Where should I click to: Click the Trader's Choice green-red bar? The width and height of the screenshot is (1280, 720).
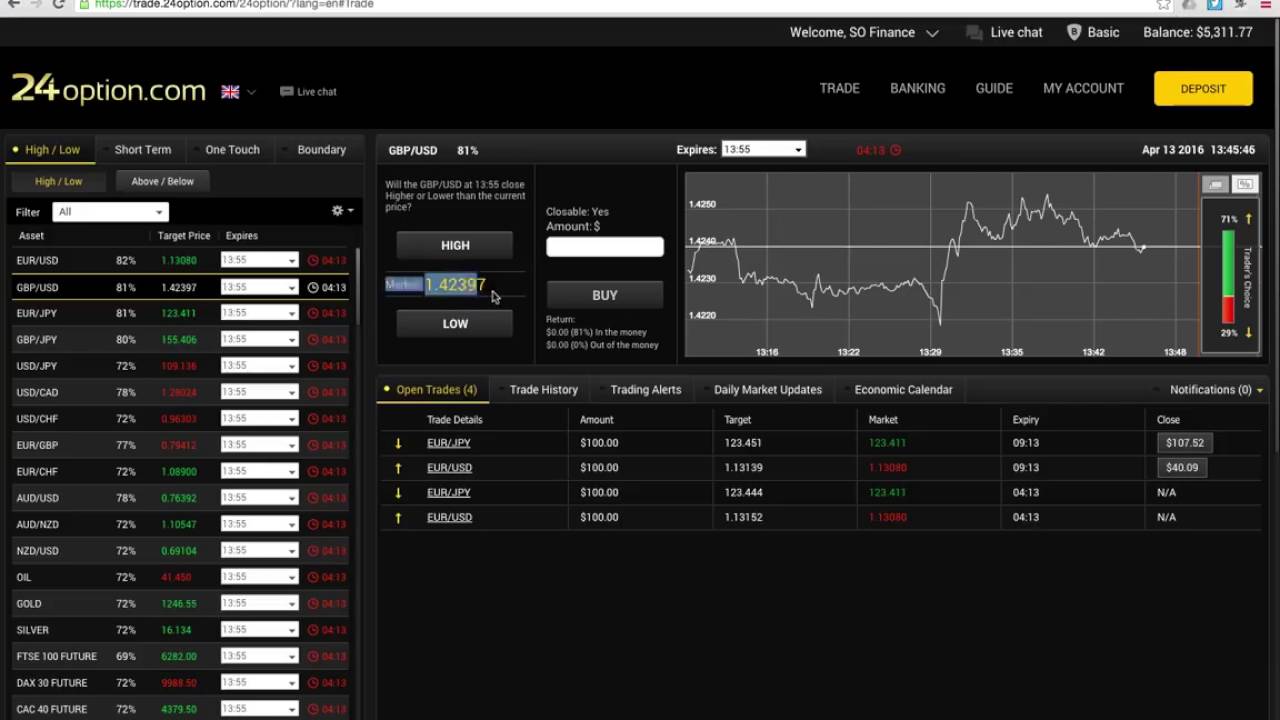(1228, 277)
